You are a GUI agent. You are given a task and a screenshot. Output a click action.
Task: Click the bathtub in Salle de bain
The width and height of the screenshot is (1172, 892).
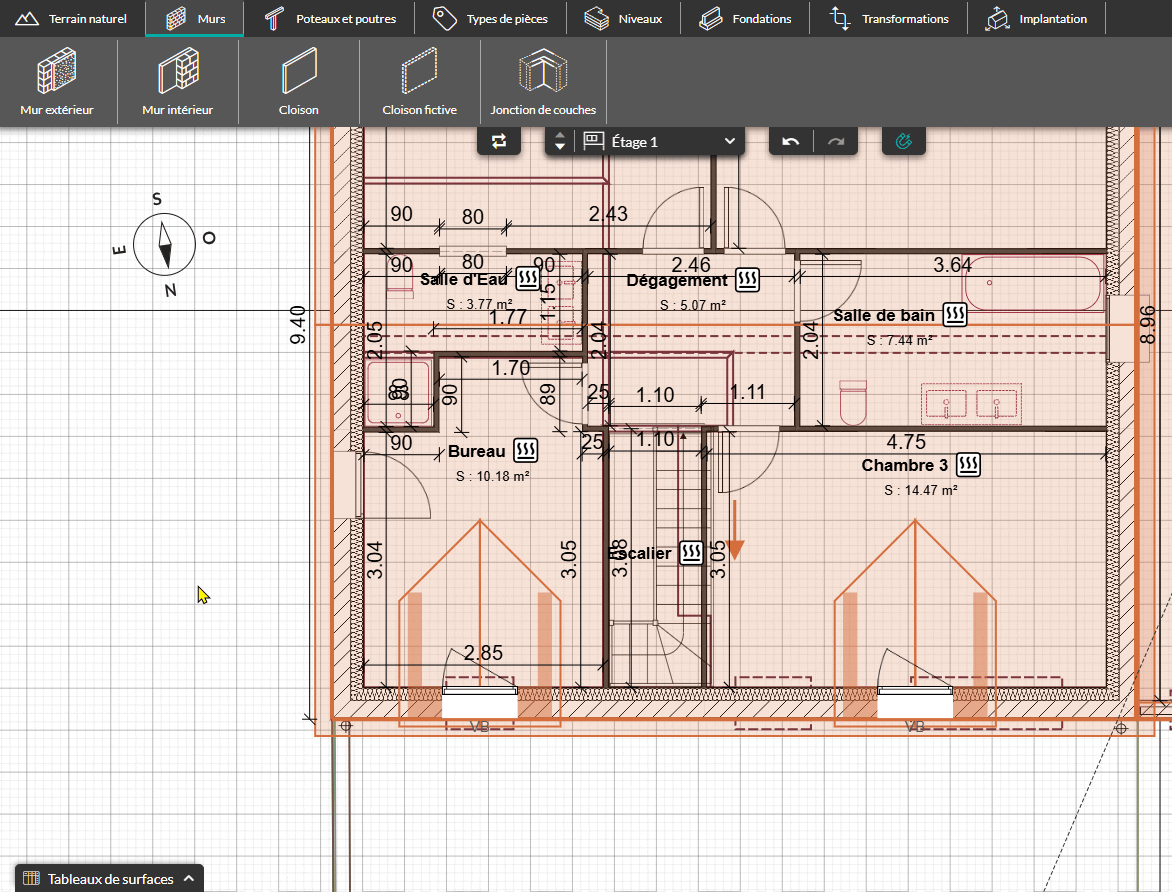pos(1034,283)
